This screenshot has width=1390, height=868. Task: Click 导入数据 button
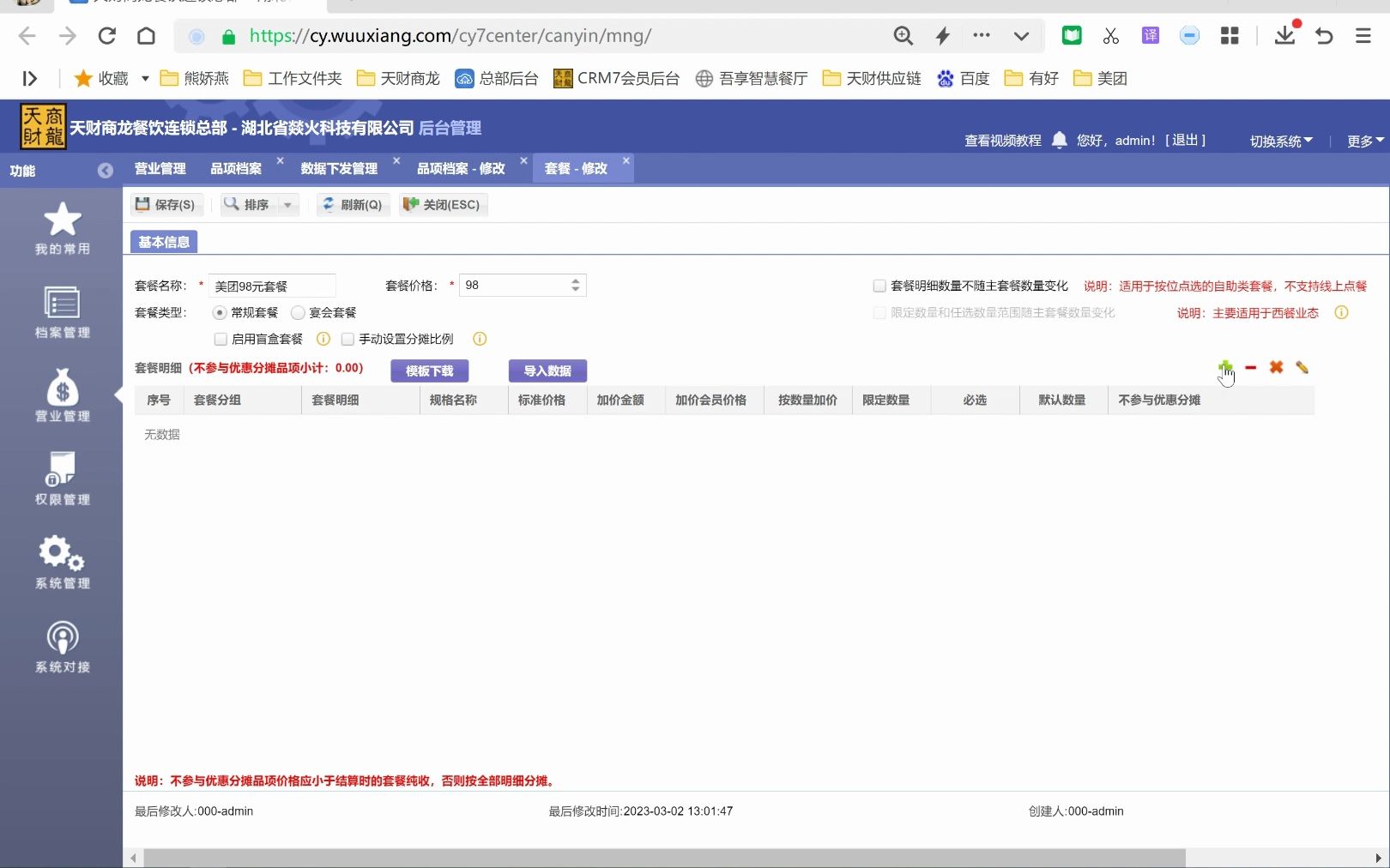click(547, 371)
